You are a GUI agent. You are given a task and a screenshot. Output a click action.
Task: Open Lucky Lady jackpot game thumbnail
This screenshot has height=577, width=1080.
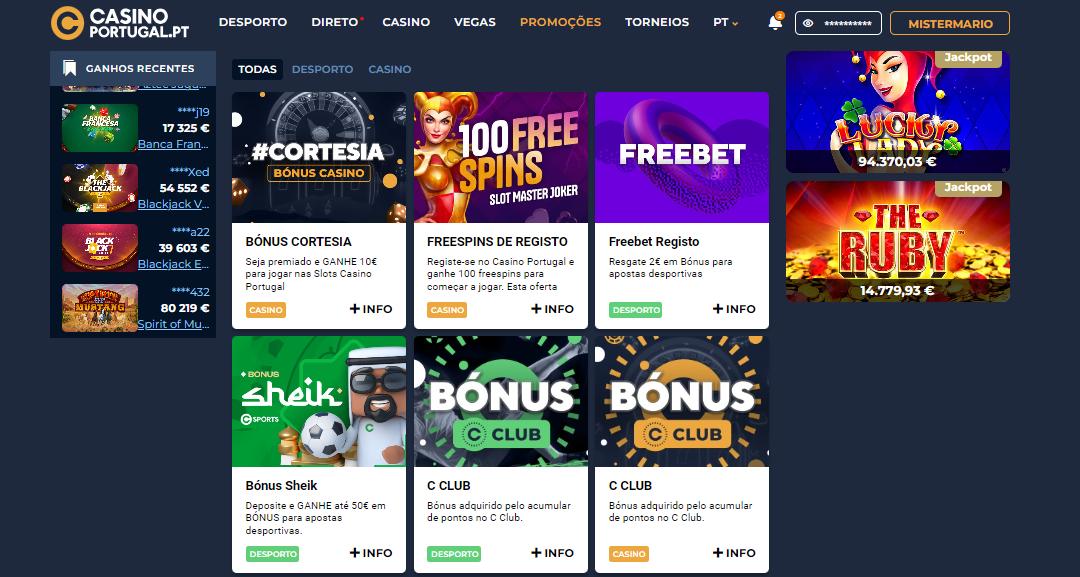pyautogui.click(x=897, y=112)
